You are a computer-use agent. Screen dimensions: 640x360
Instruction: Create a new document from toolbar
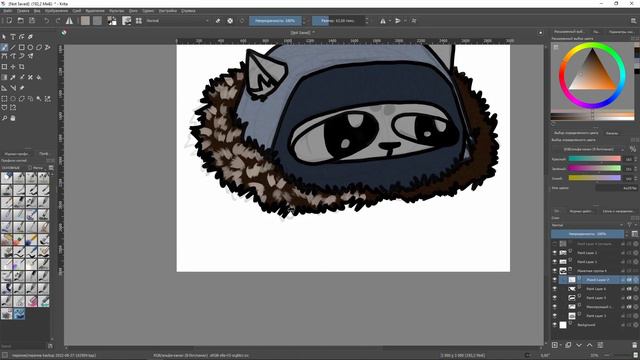[x=9, y=20]
